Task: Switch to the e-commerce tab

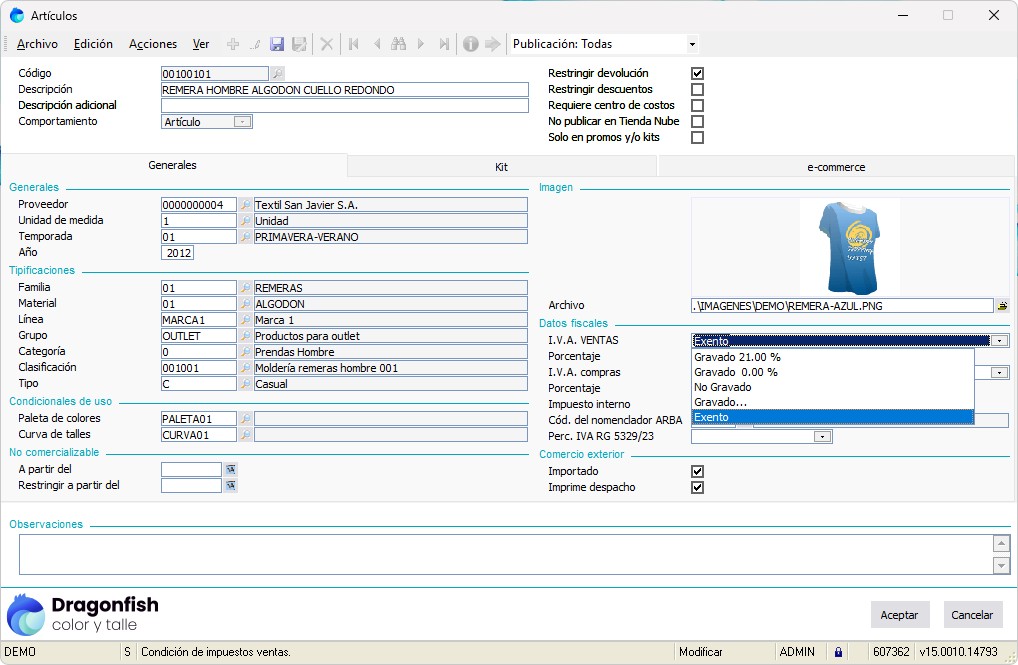Action: click(x=835, y=167)
